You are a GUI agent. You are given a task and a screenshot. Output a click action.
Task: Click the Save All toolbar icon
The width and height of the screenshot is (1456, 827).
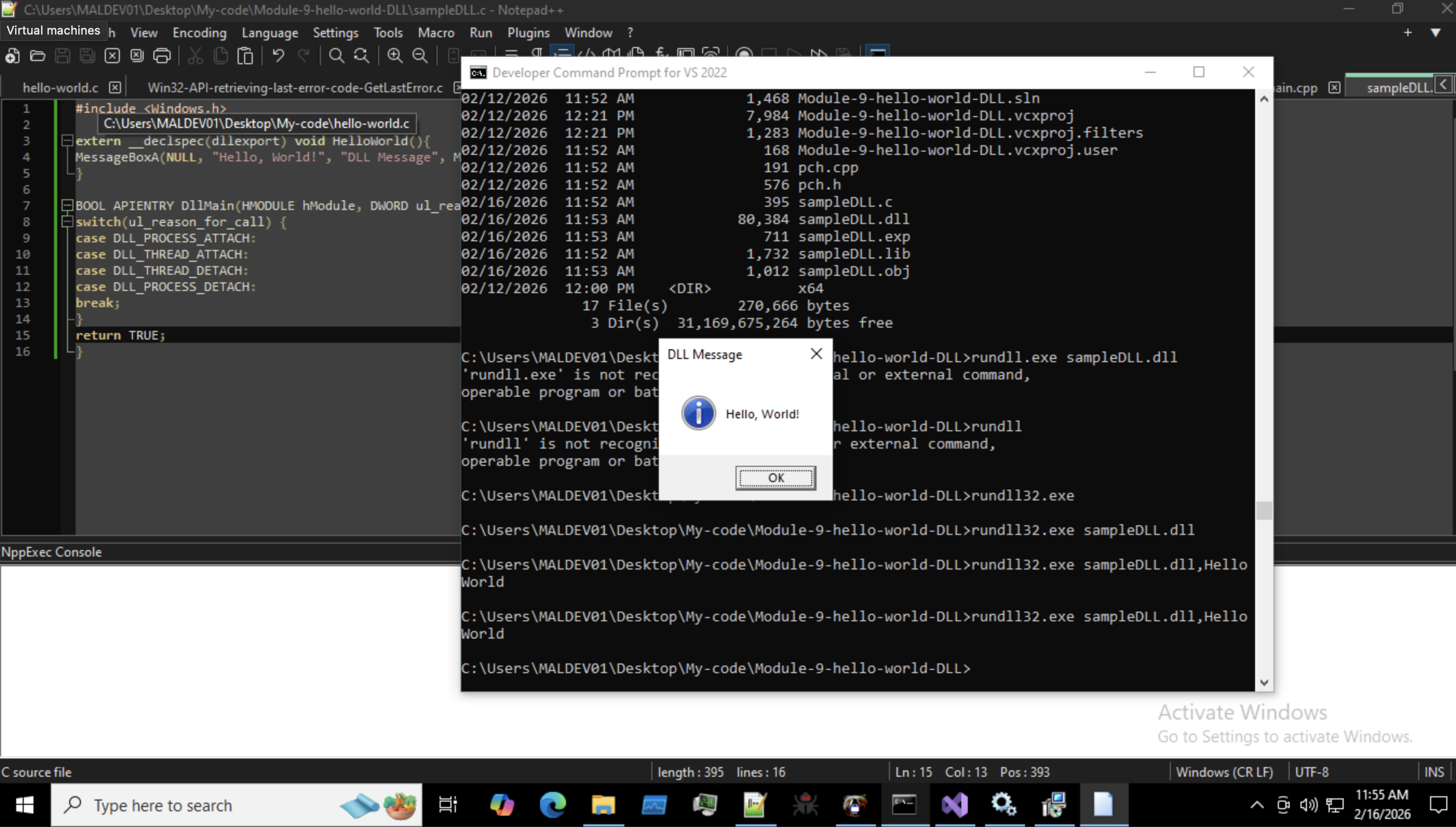tap(86, 55)
